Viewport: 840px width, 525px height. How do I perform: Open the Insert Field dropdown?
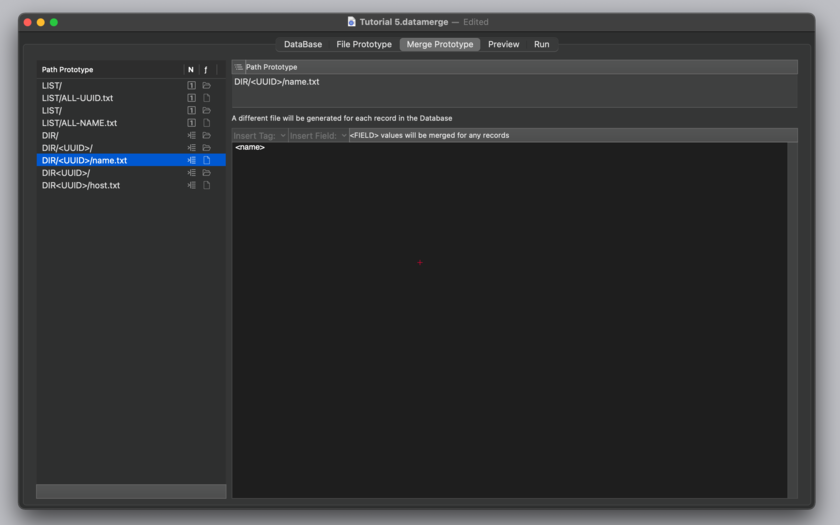point(318,136)
